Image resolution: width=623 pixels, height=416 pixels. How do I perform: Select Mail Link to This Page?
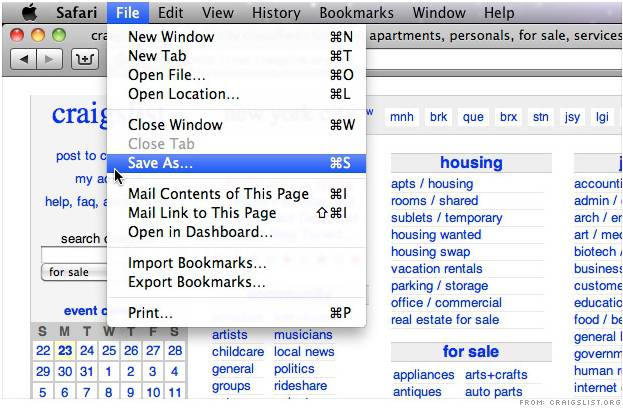coord(236,213)
